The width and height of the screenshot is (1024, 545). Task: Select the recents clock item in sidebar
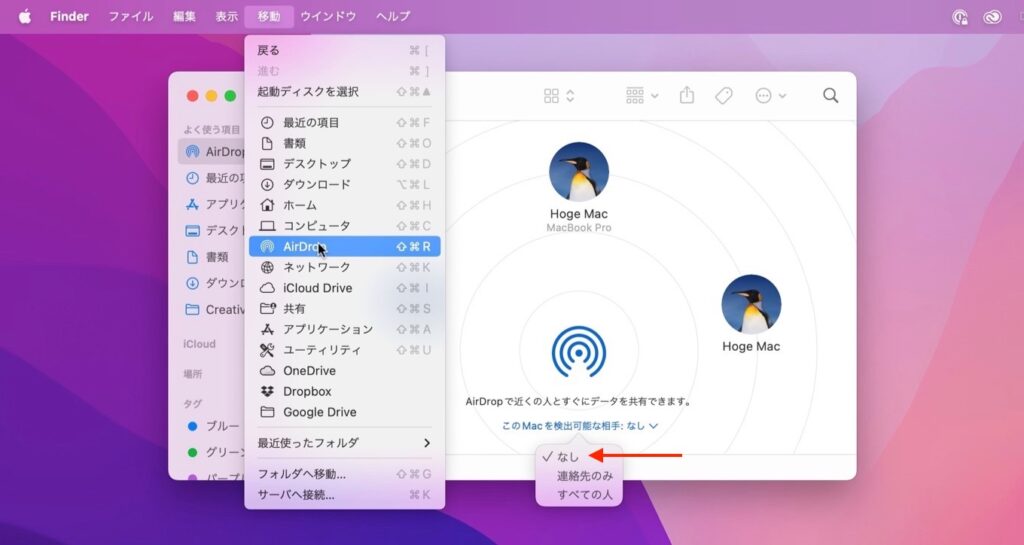[x=212, y=178]
